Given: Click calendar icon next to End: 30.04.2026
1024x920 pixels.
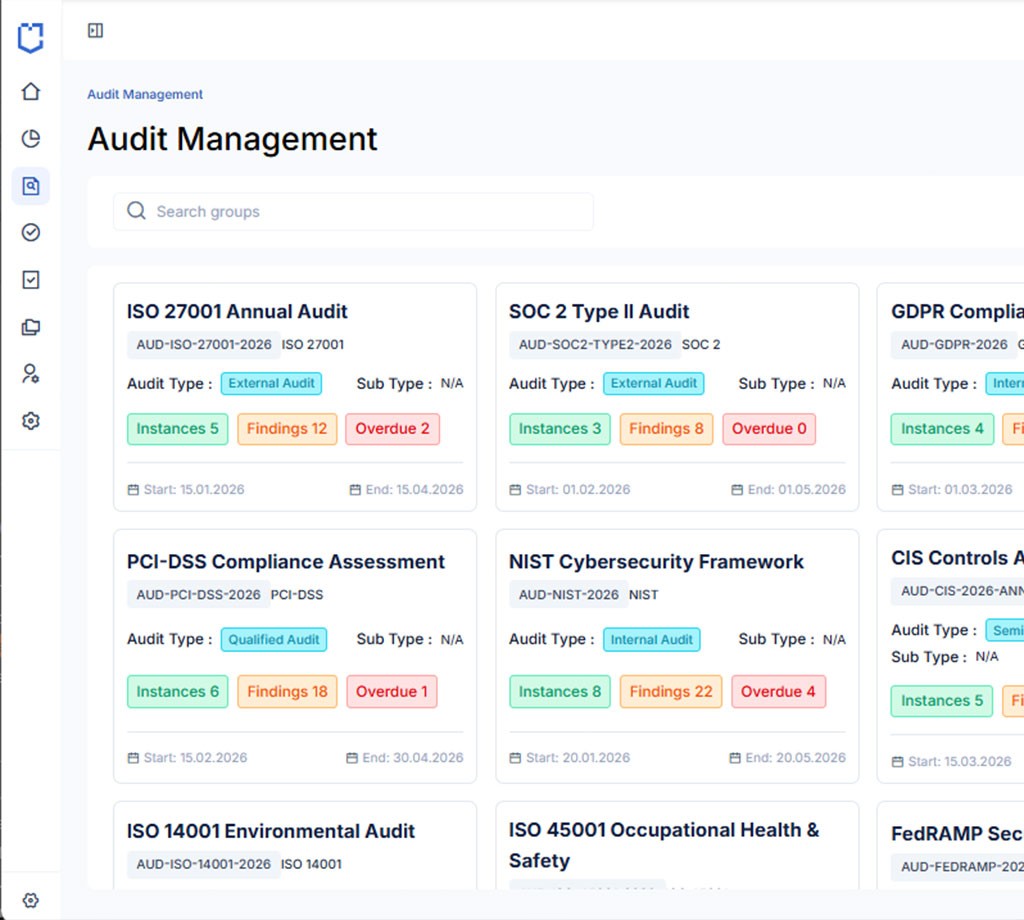Looking at the screenshot, I should pos(352,758).
